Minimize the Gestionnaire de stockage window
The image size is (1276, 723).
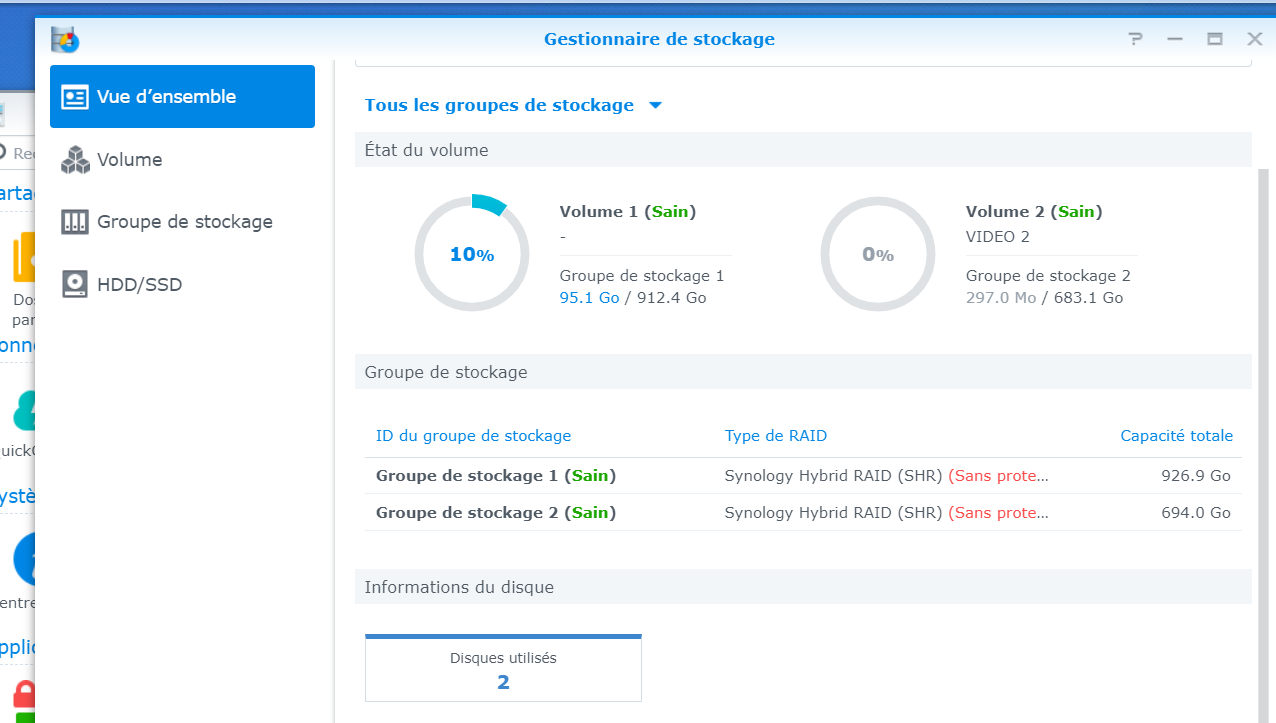(x=1175, y=39)
